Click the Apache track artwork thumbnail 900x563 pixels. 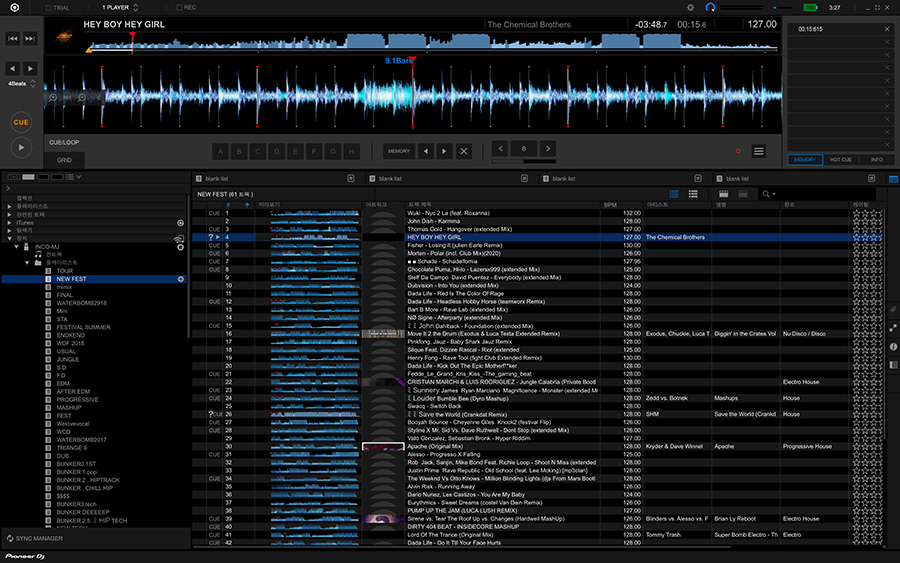pyautogui.click(x=383, y=446)
